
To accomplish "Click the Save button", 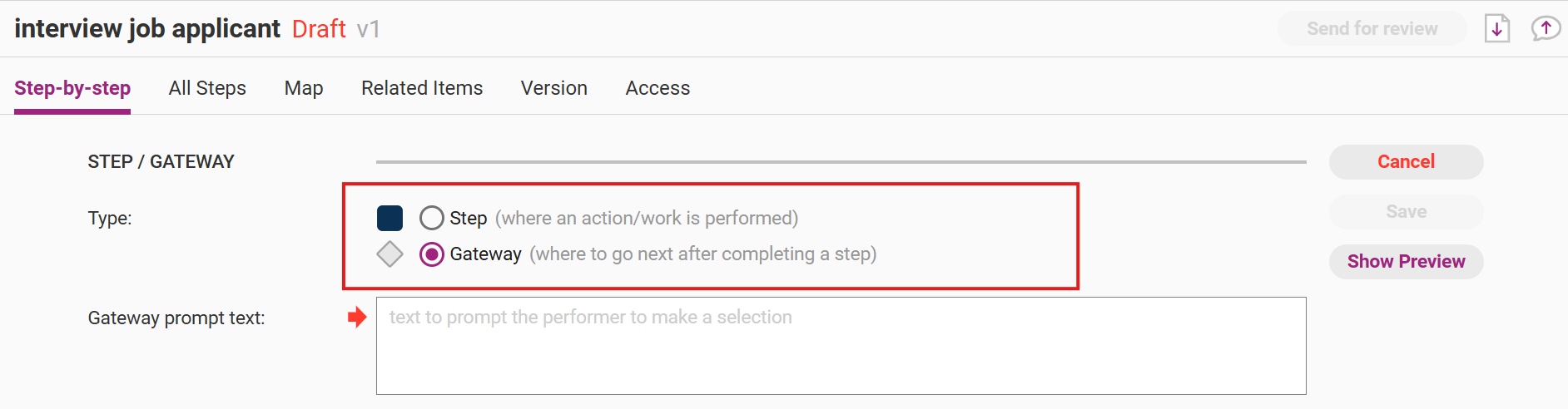I will pos(1406,211).
